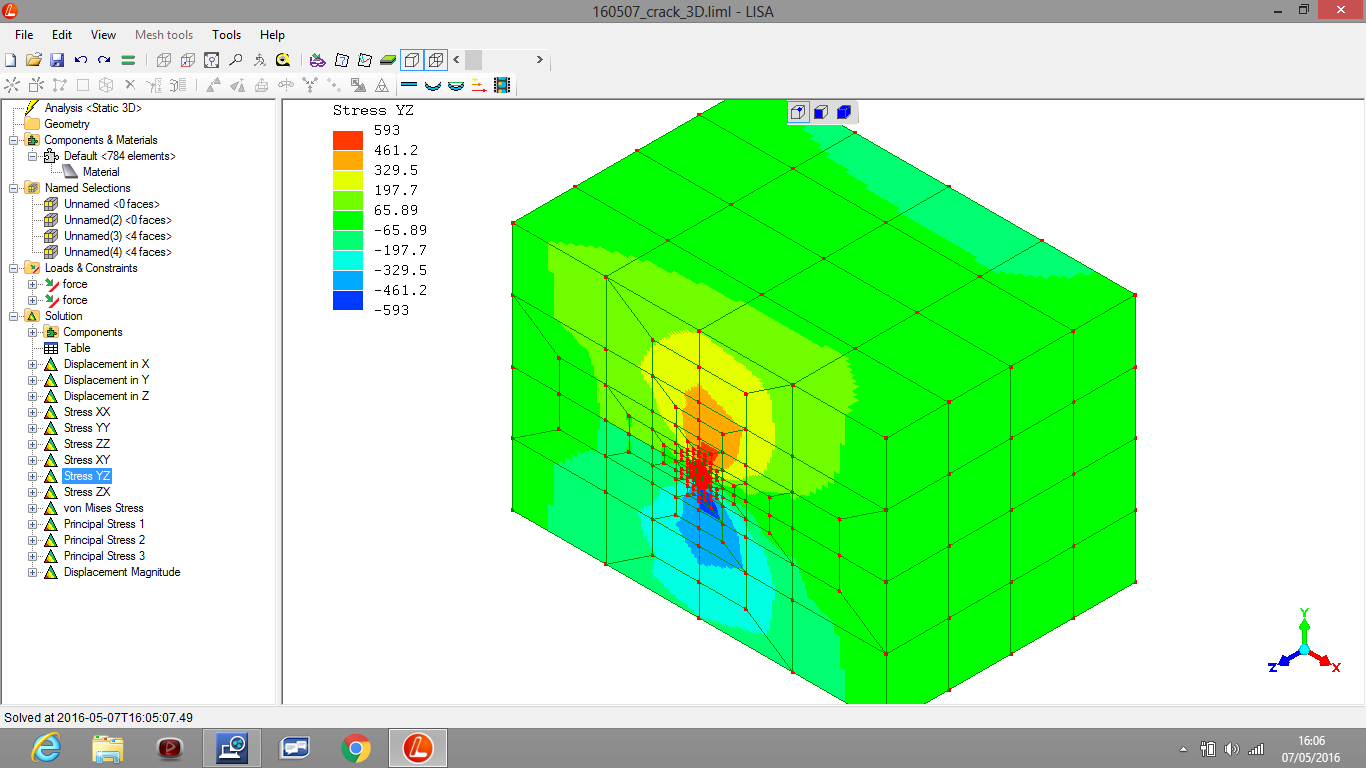Select the Table item under Solution

tap(77, 348)
